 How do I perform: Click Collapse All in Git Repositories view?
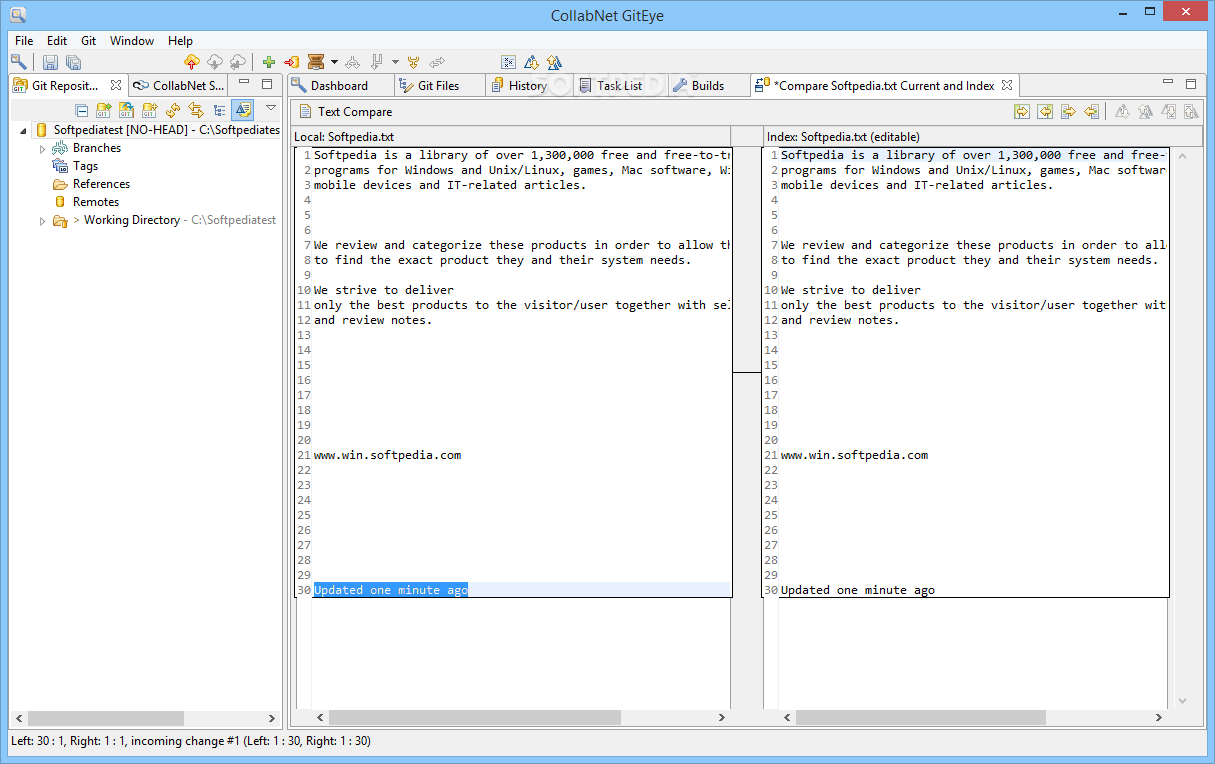81,110
